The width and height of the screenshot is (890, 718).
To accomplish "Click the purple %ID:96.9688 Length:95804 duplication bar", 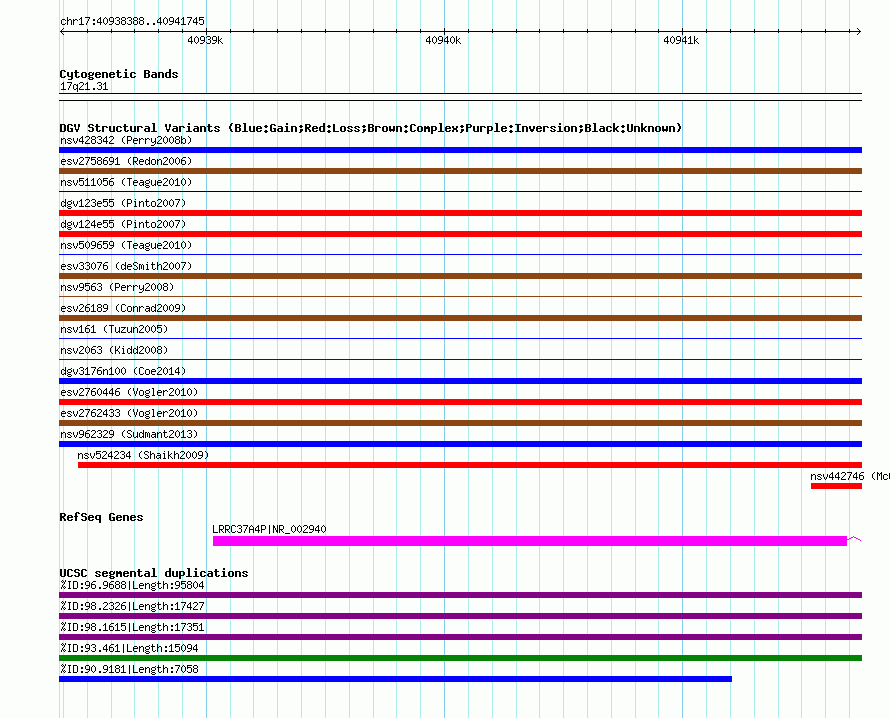I will 460,595.
